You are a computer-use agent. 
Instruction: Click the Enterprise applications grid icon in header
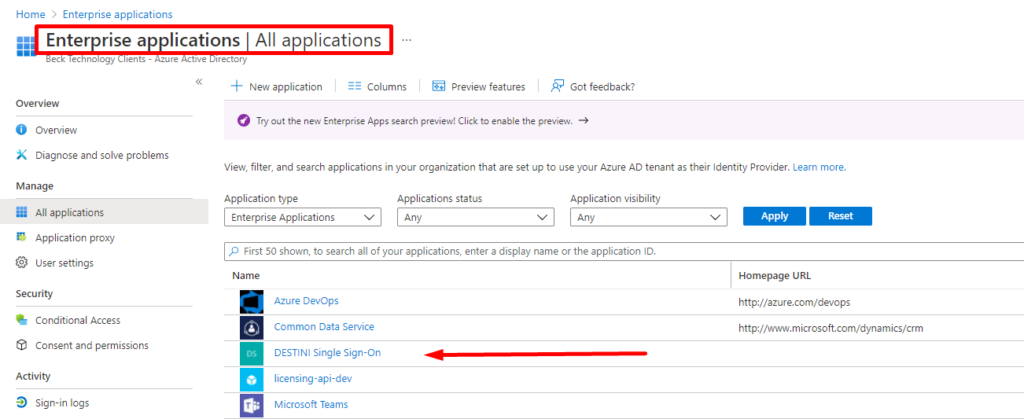point(27,47)
